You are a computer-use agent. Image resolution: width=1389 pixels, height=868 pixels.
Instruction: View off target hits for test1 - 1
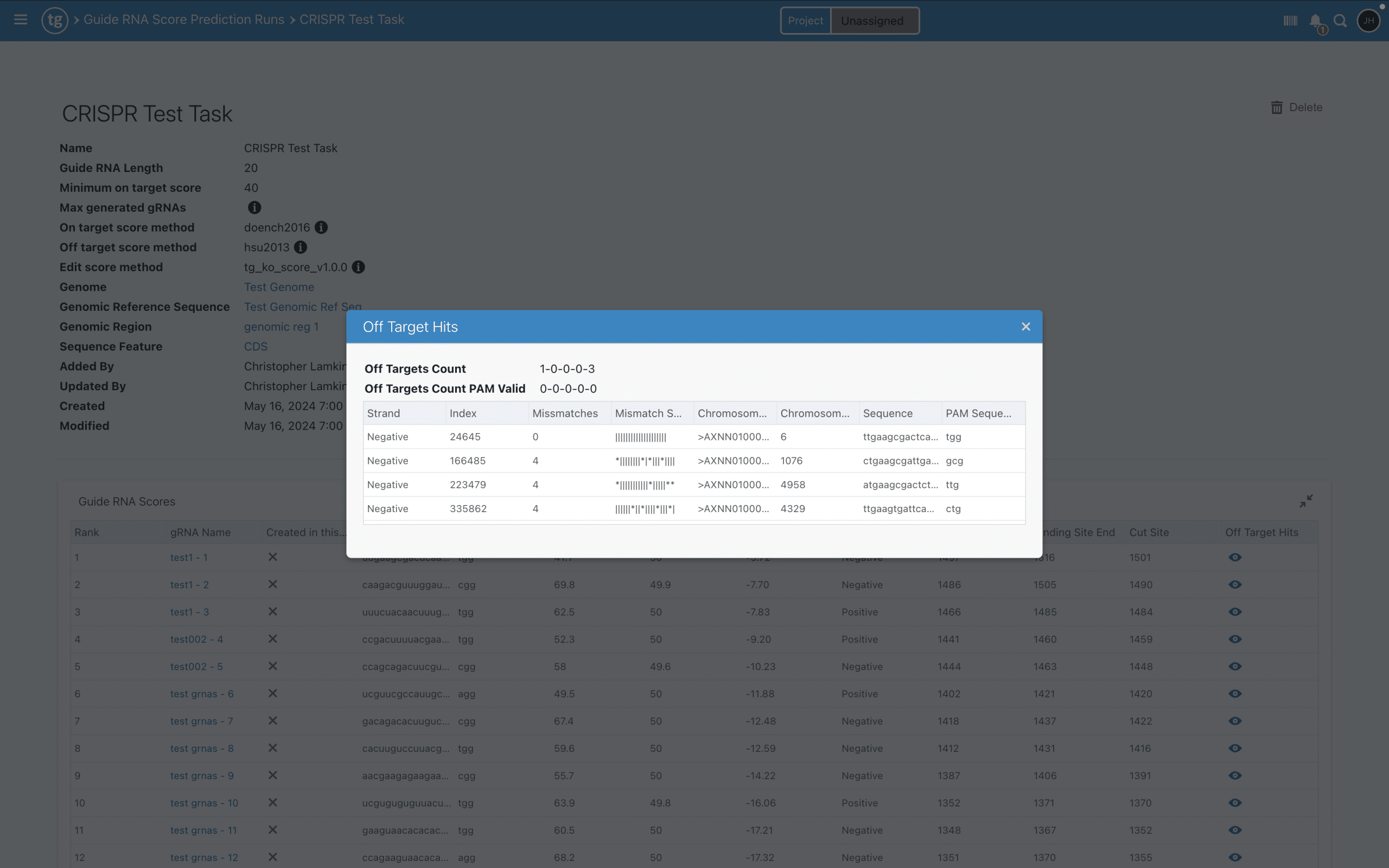point(1235,557)
